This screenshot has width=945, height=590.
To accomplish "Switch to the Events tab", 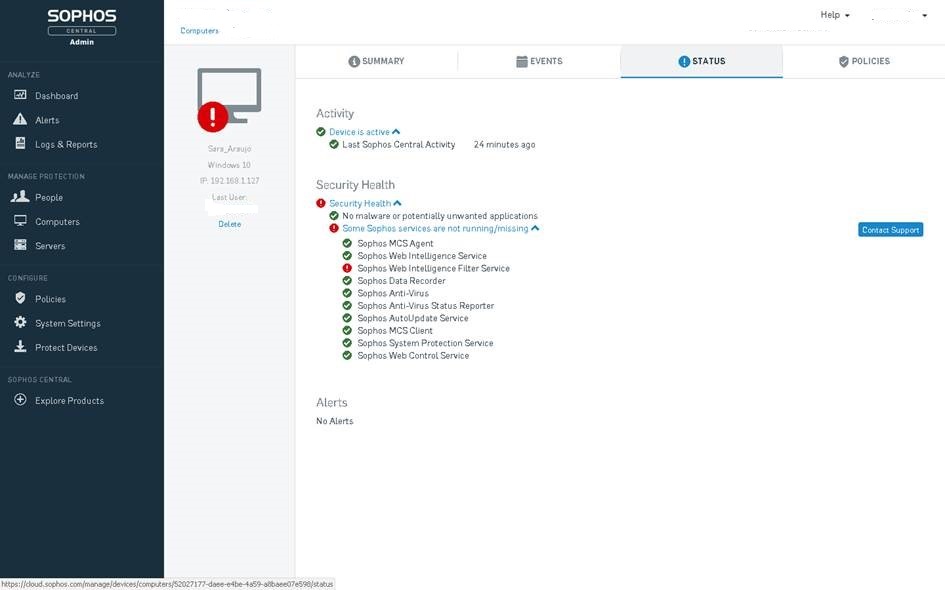I will coord(539,61).
